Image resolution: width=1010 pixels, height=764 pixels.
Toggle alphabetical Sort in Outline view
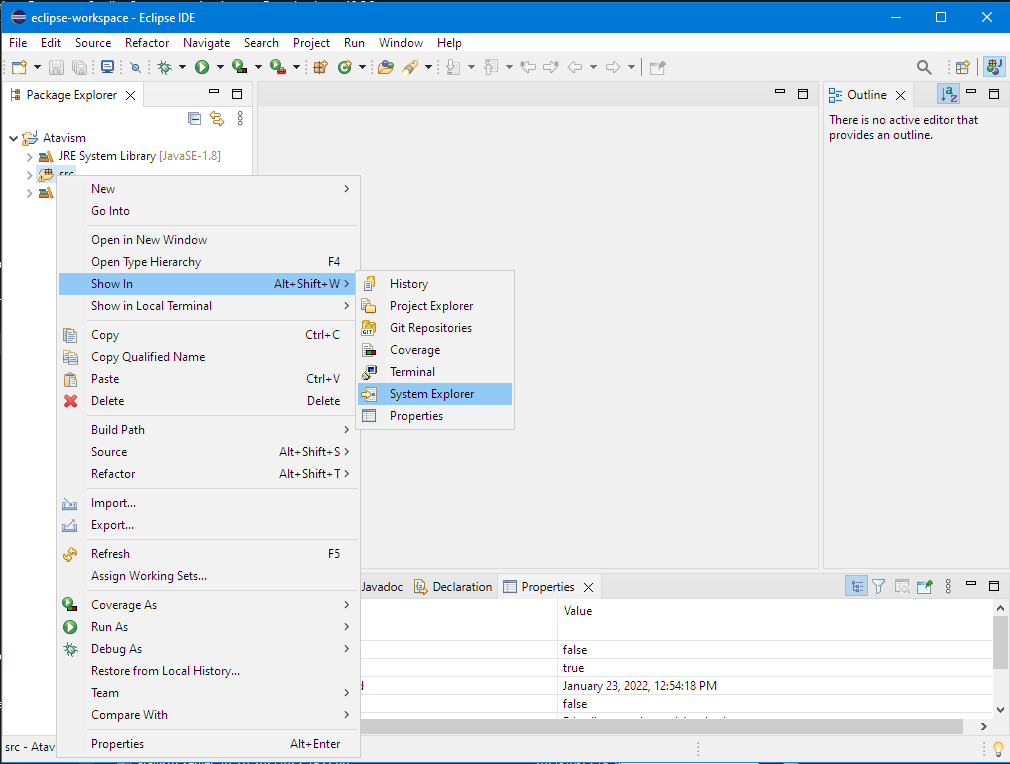point(948,94)
